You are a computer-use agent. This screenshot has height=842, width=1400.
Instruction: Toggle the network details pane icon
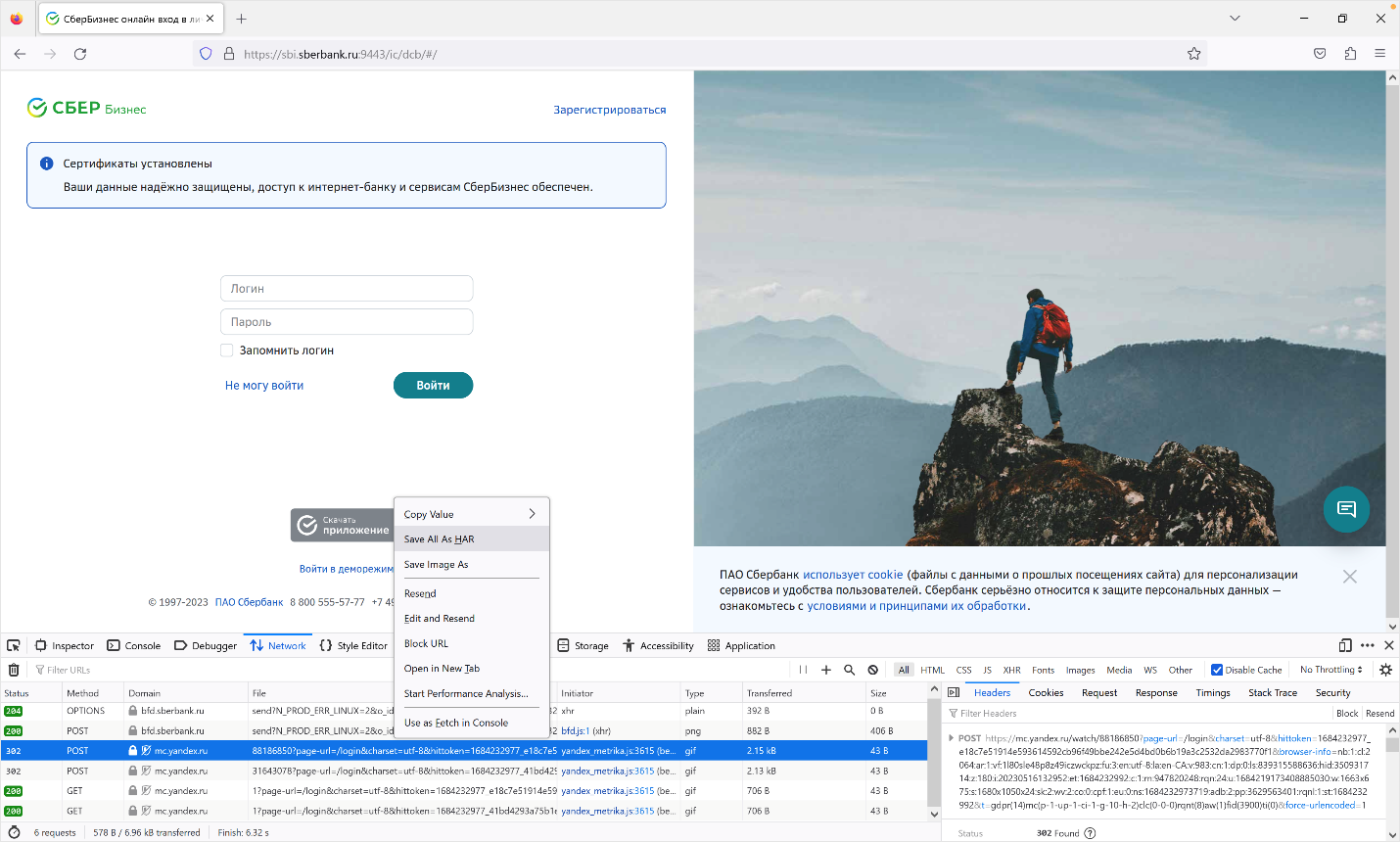pyautogui.click(x=954, y=692)
